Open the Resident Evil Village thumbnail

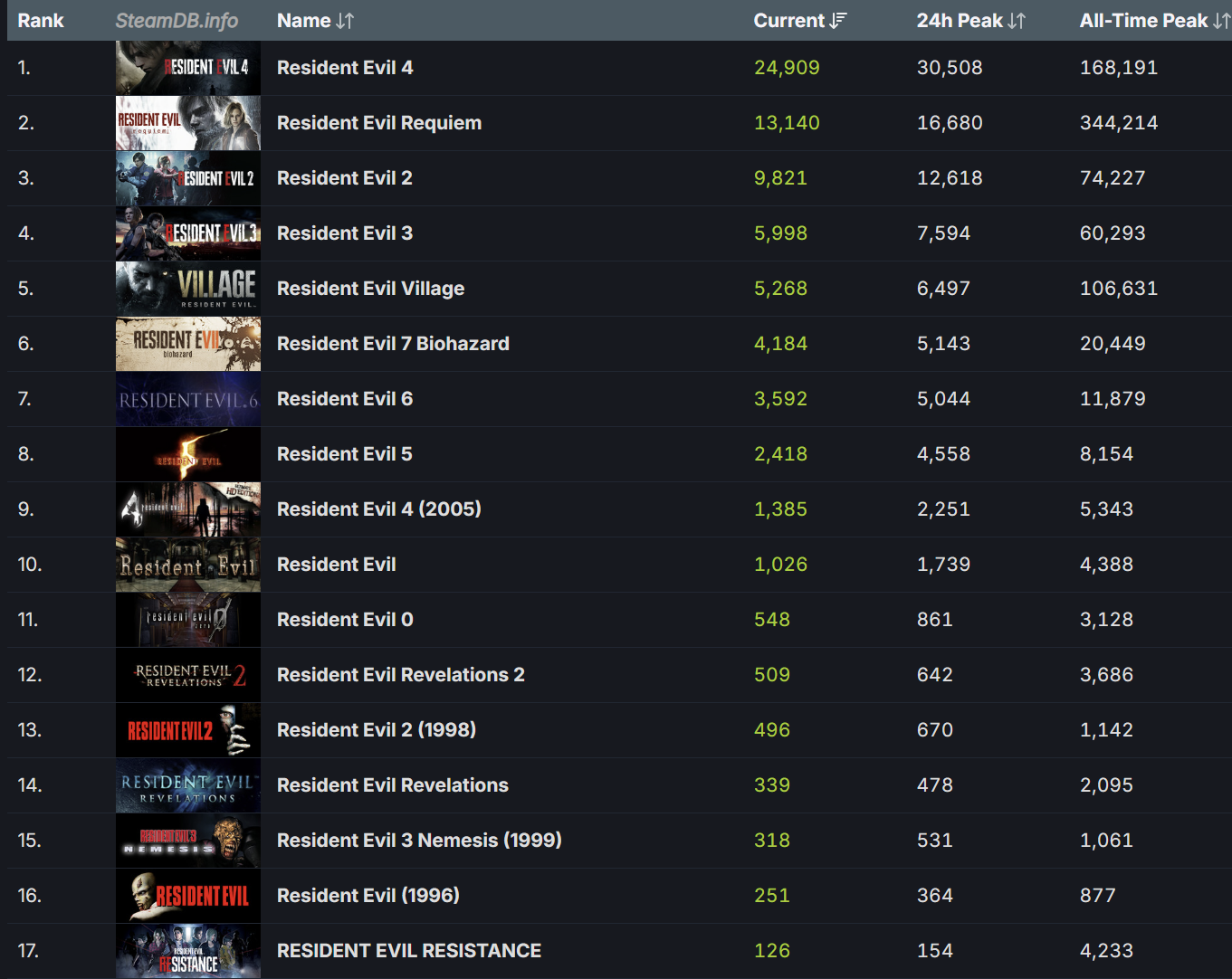[188, 289]
